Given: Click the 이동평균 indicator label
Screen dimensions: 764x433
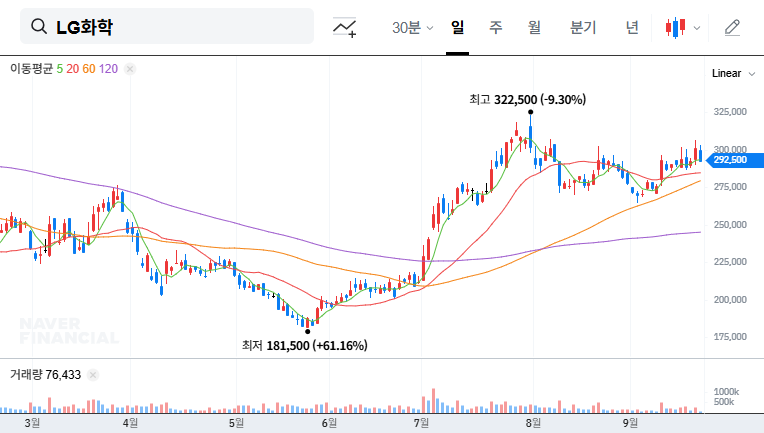Looking at the screenshot, I should [x=31, y=69].
